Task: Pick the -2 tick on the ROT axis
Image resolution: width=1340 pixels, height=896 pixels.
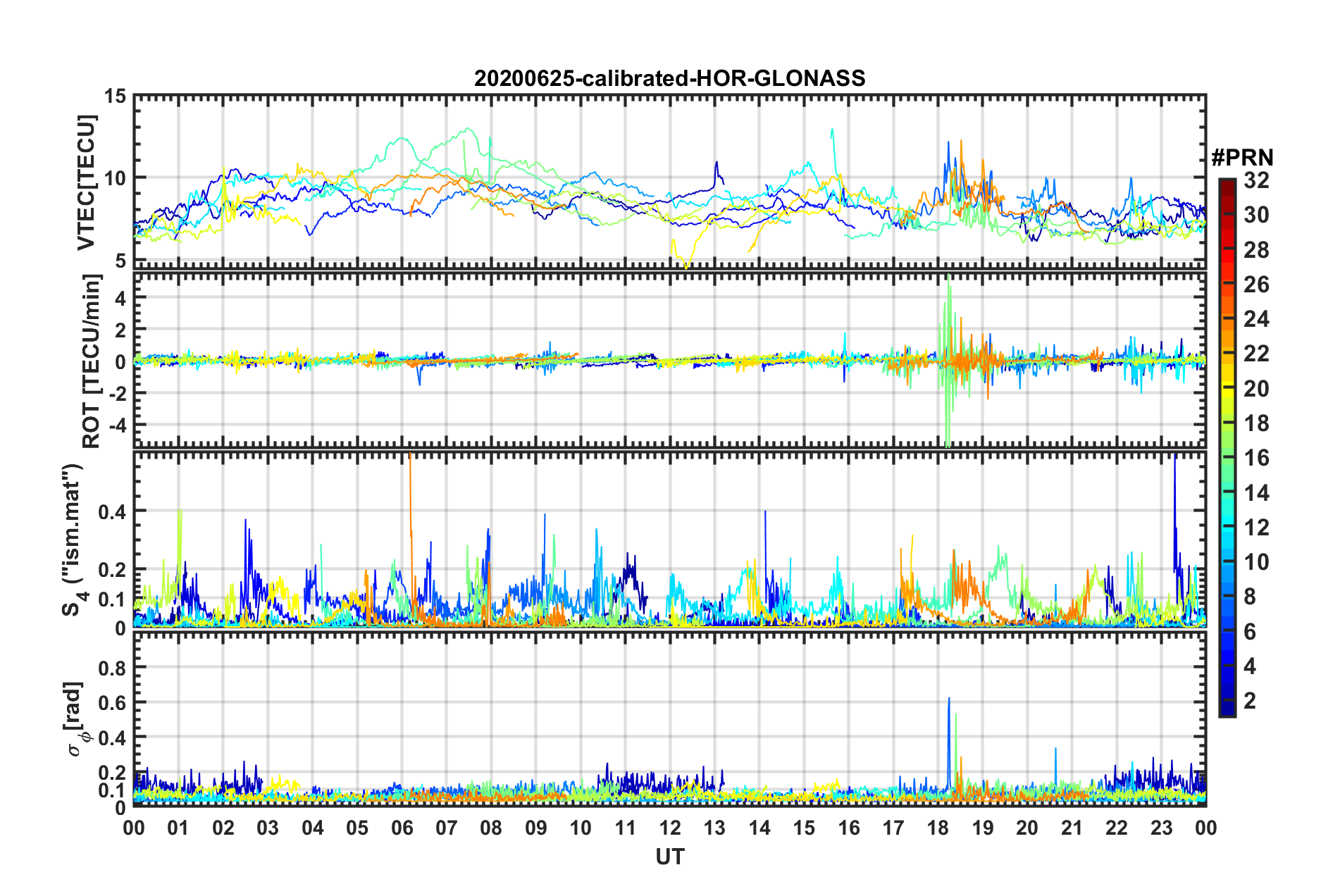Action: click(x=118, y=394)
